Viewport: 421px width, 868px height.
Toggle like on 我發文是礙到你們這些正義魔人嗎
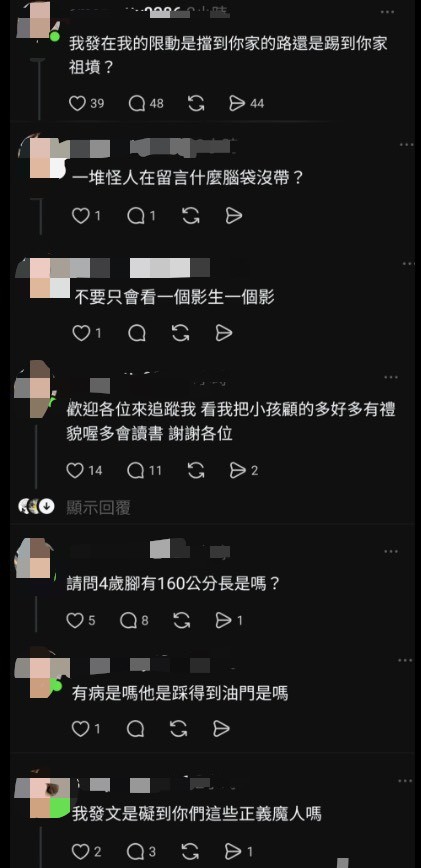81,851
